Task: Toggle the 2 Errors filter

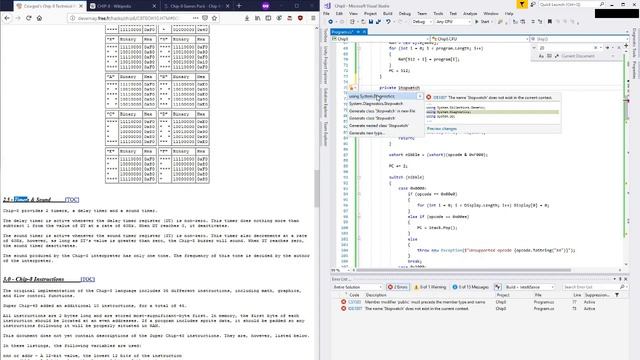Action: point(398,287)
